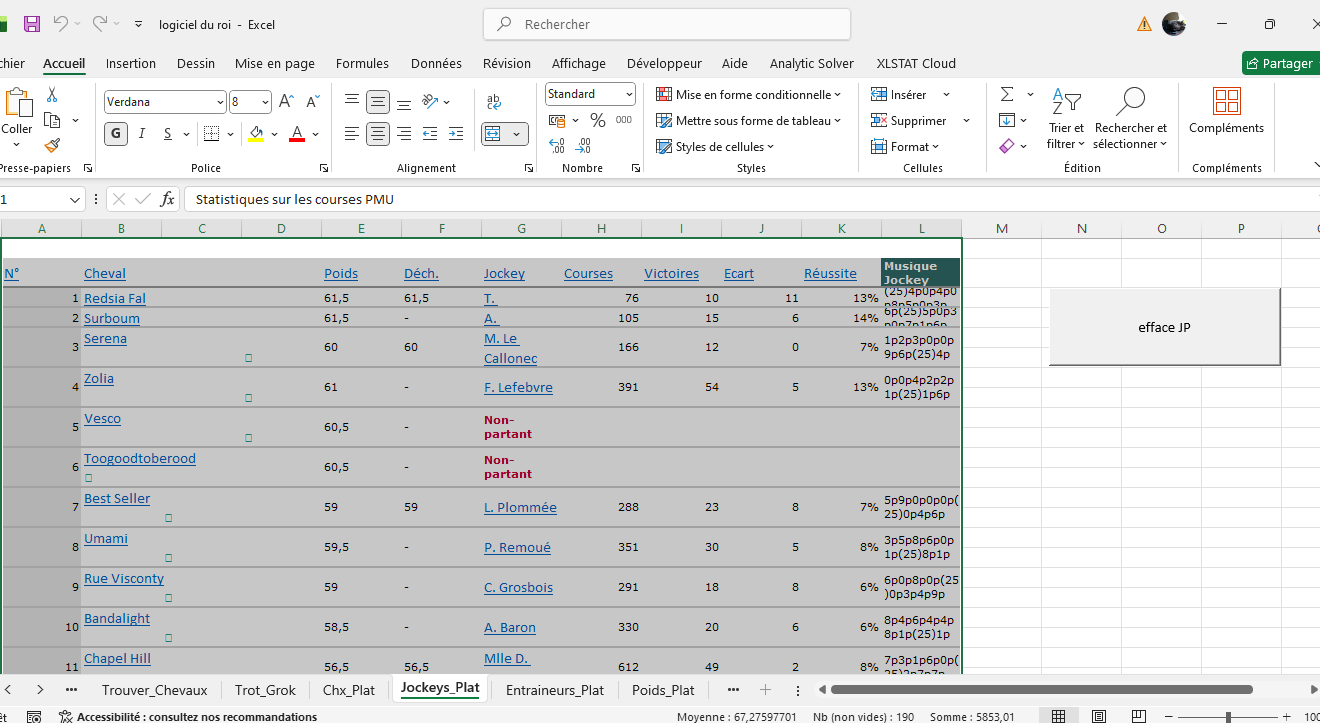1320x723 pixels.
Task: Click the Format Painter brush icon
Action: (x=52, y=146)
